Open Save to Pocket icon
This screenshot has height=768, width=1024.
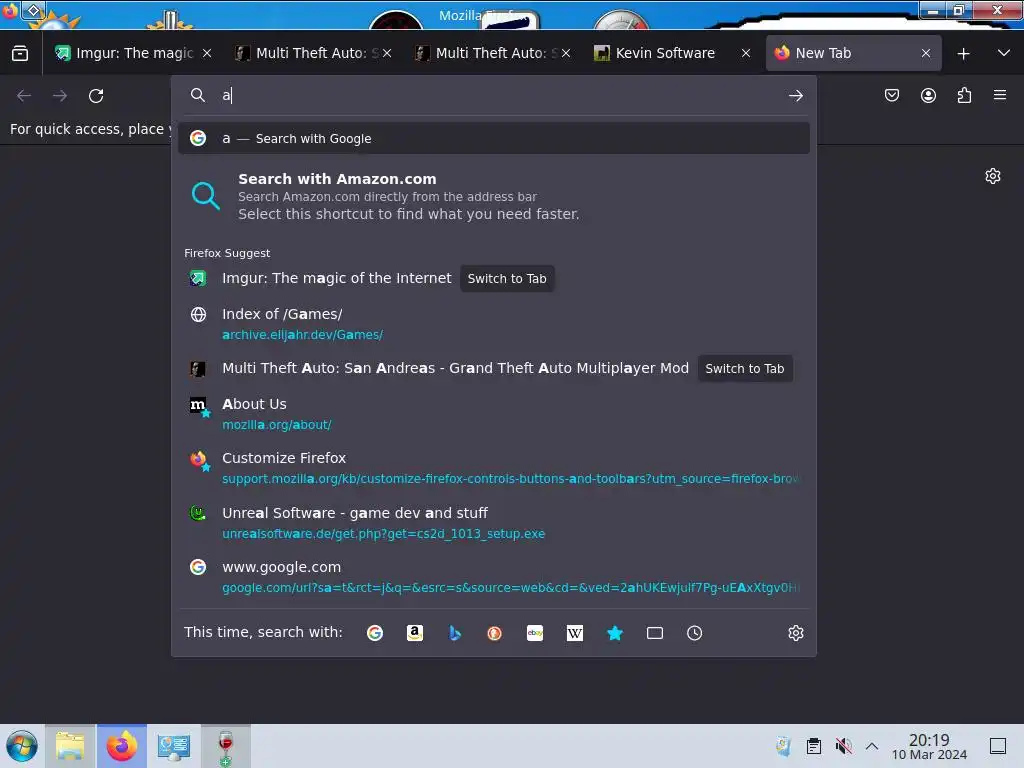coord(891,95)
